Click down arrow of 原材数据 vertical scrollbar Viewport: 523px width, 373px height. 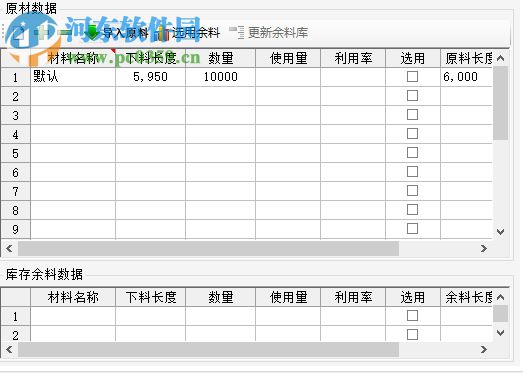click(x=500, y=232)
